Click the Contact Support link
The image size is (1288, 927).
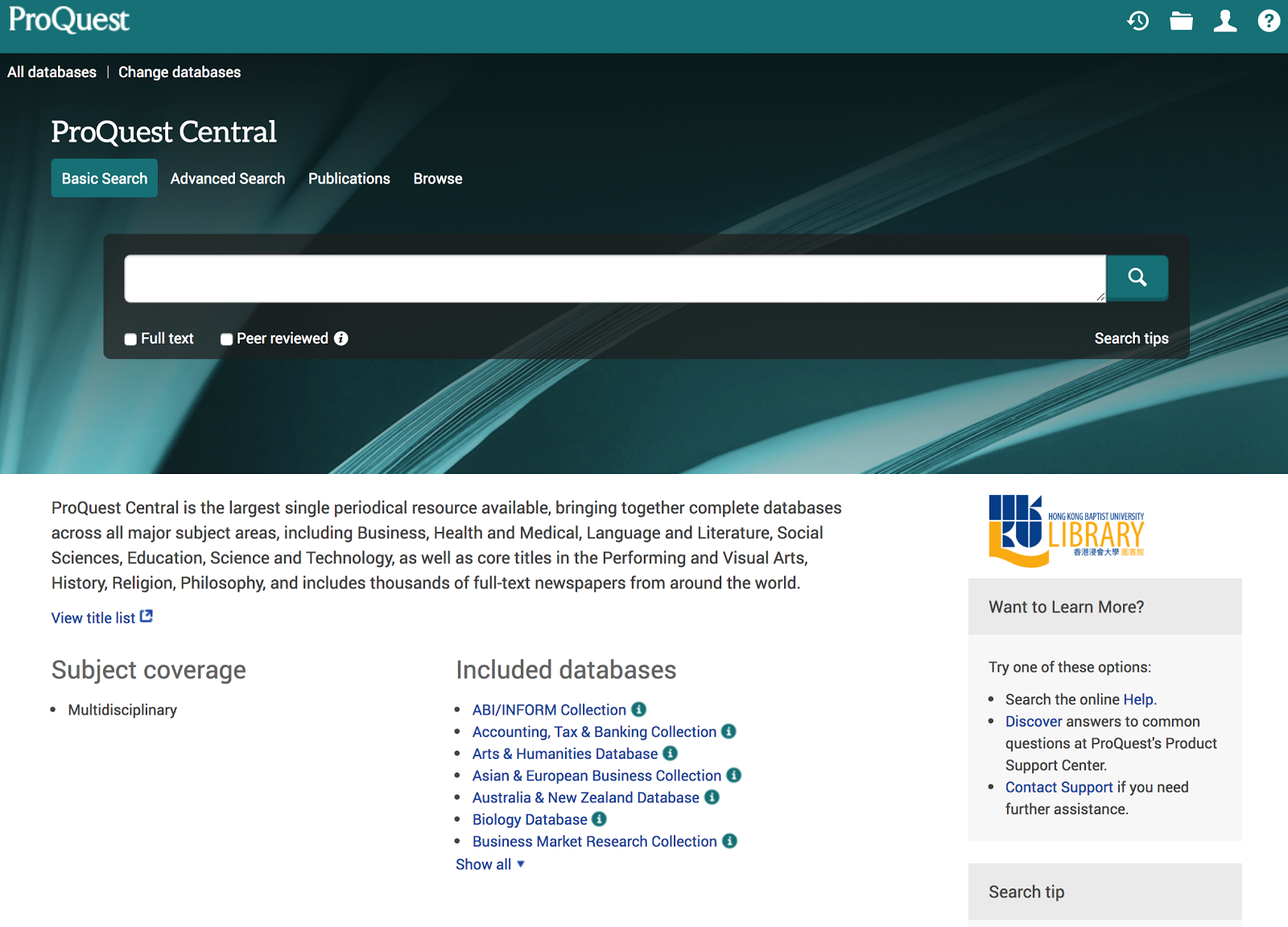[1059, 787]
